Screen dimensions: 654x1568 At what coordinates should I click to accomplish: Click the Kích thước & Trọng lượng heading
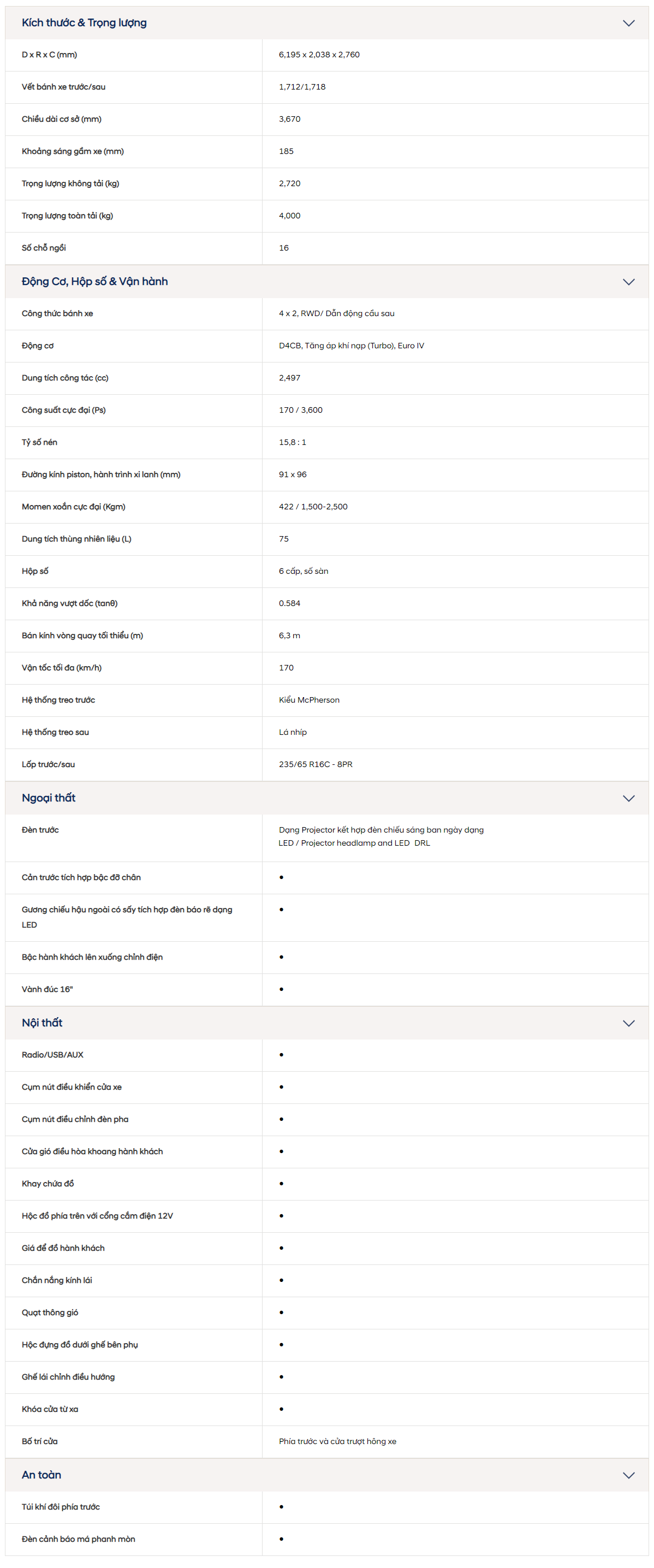tap(84, 23)
